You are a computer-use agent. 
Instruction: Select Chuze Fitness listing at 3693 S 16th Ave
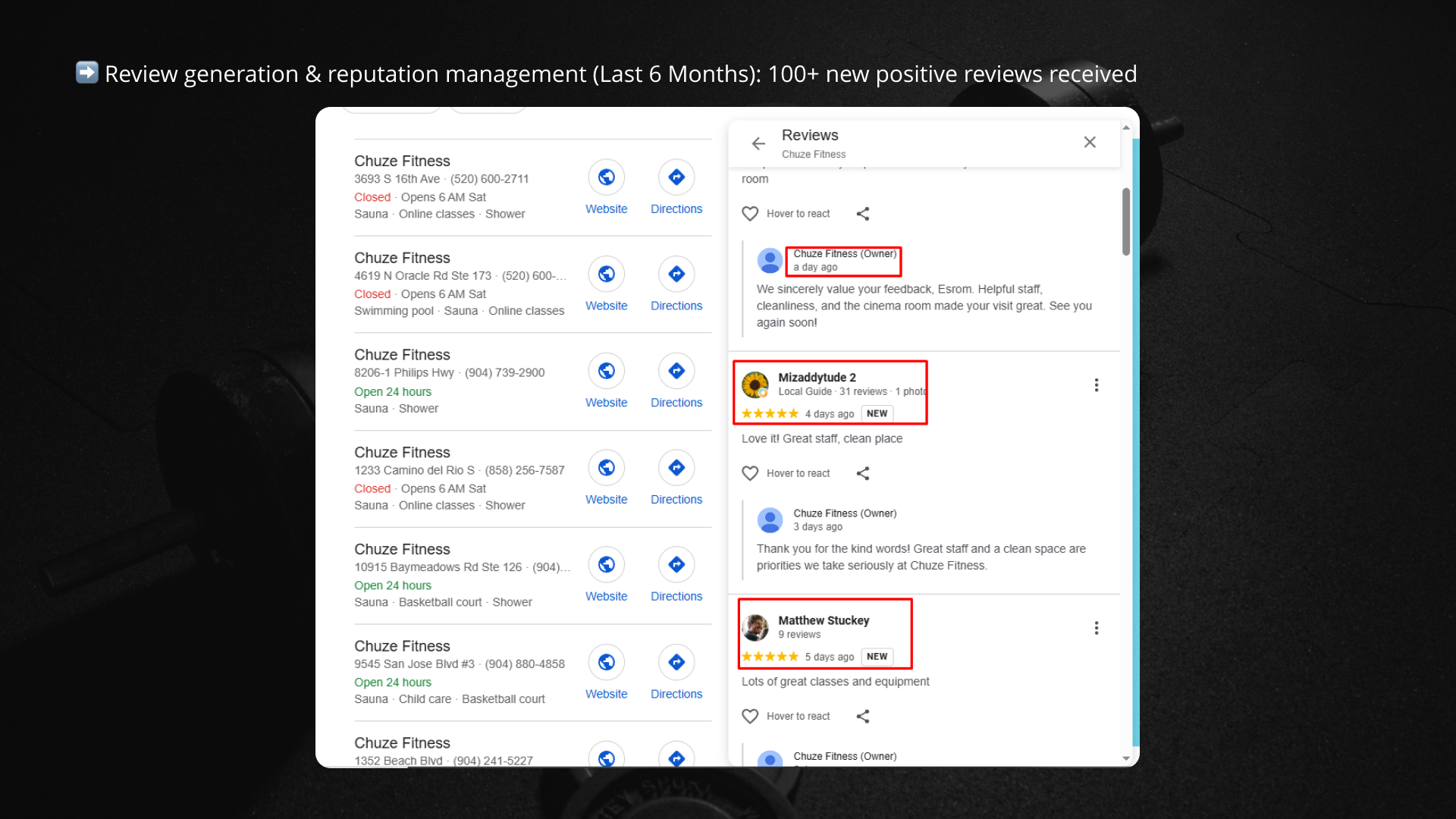402,161
